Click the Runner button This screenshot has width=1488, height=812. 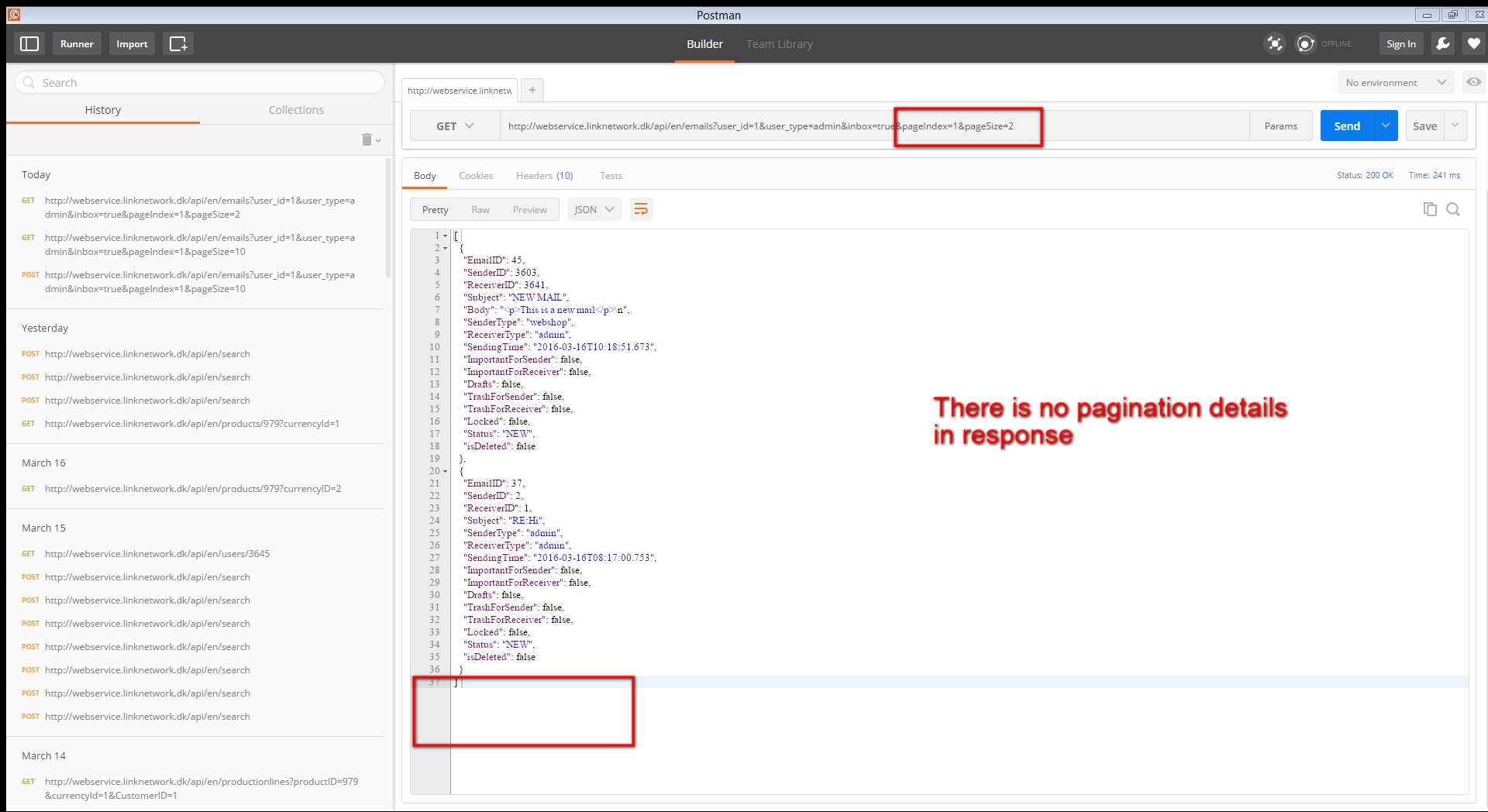click(77, 44)
